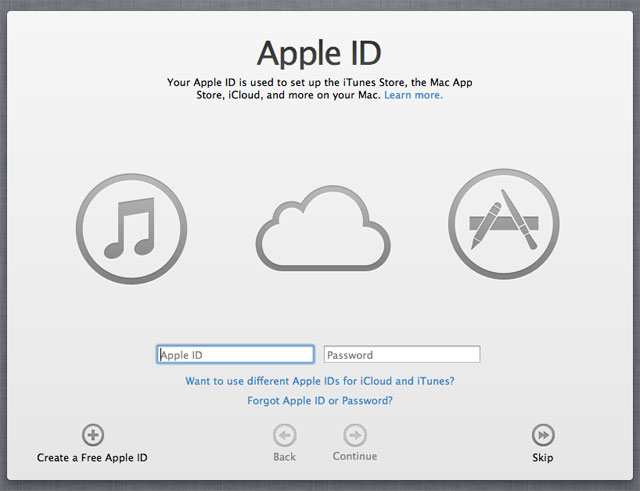Viewport: 640px width, 491px height.
Task: Select the Create a Free Apple ID label
Action: point(92,458)
